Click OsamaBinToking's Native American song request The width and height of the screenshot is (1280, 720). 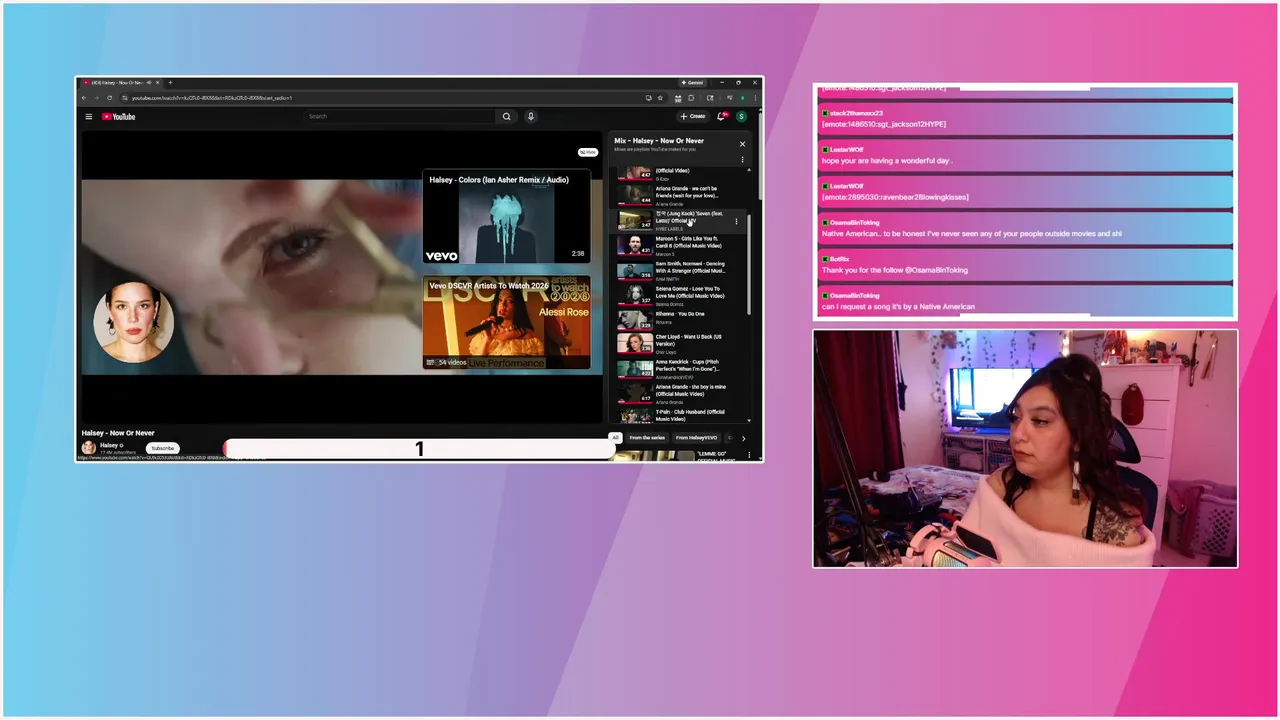1025,302
